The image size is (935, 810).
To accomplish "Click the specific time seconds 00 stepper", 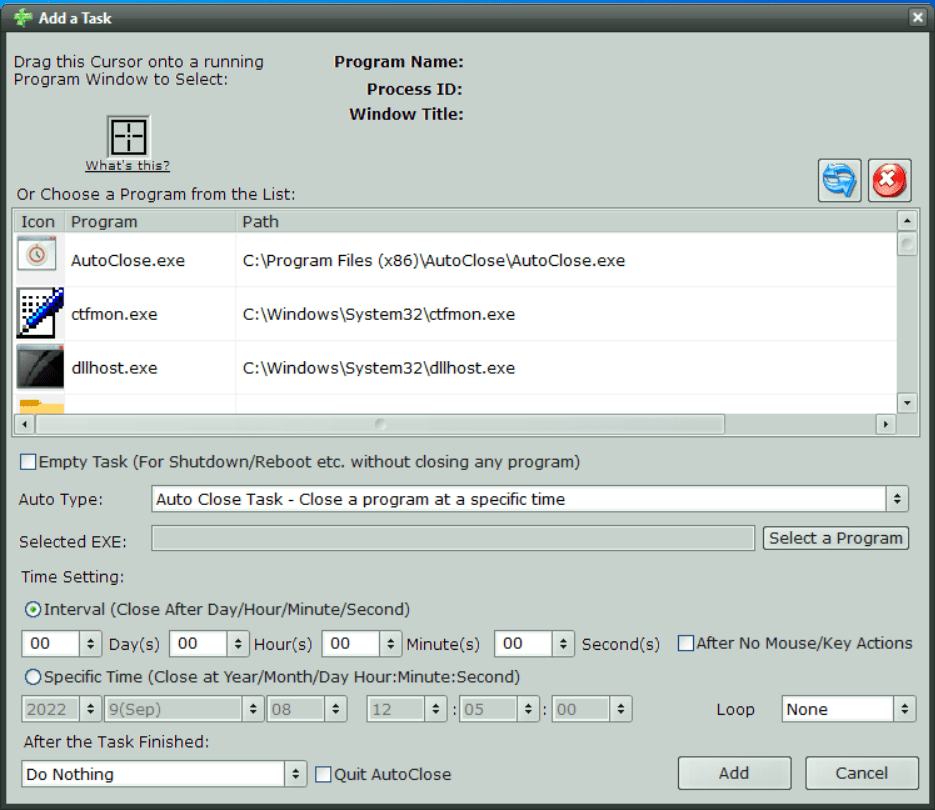I will [x=621, y=709].
